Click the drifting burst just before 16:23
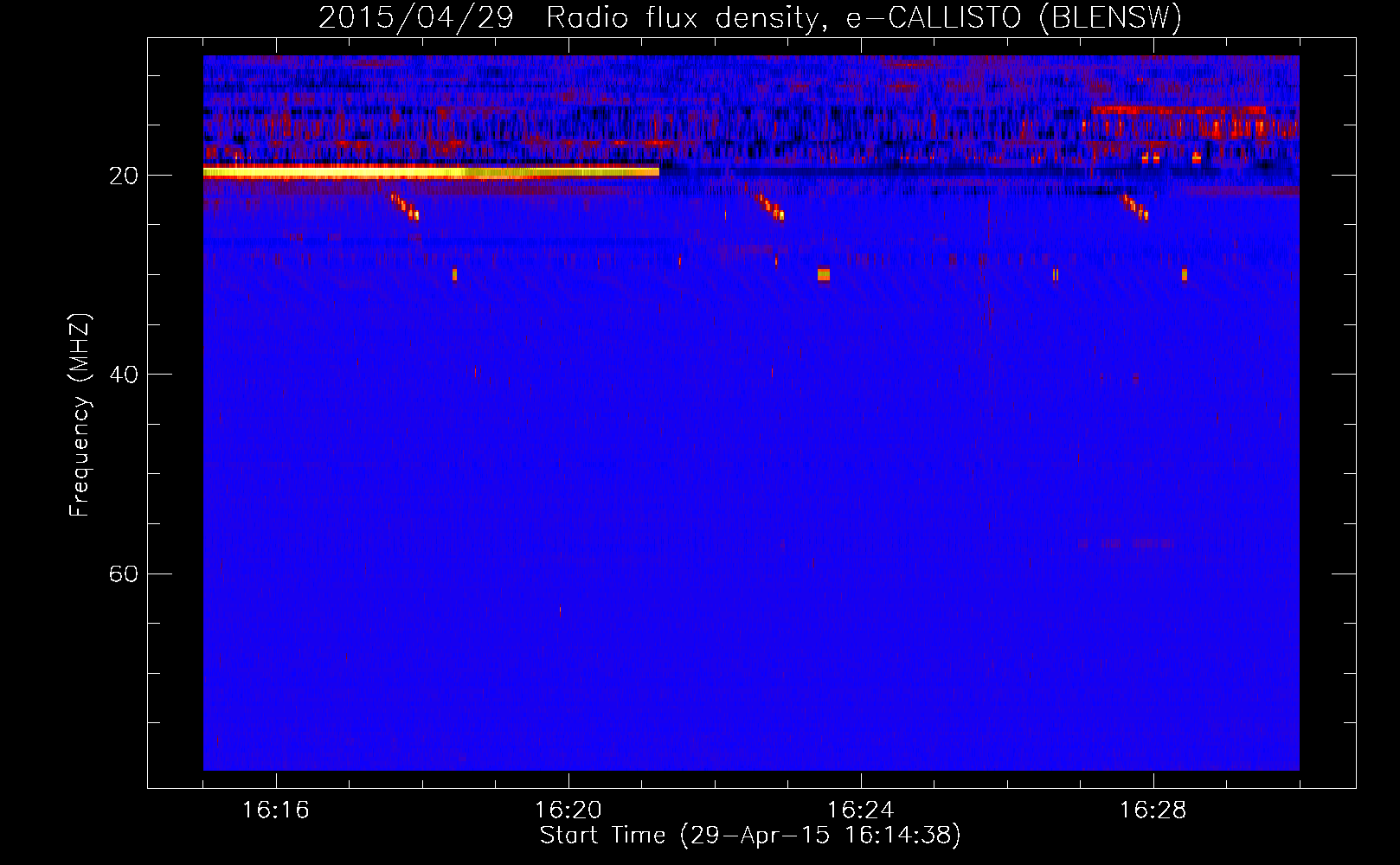Viewport: 1400px width, 865px height. (769, 207)
